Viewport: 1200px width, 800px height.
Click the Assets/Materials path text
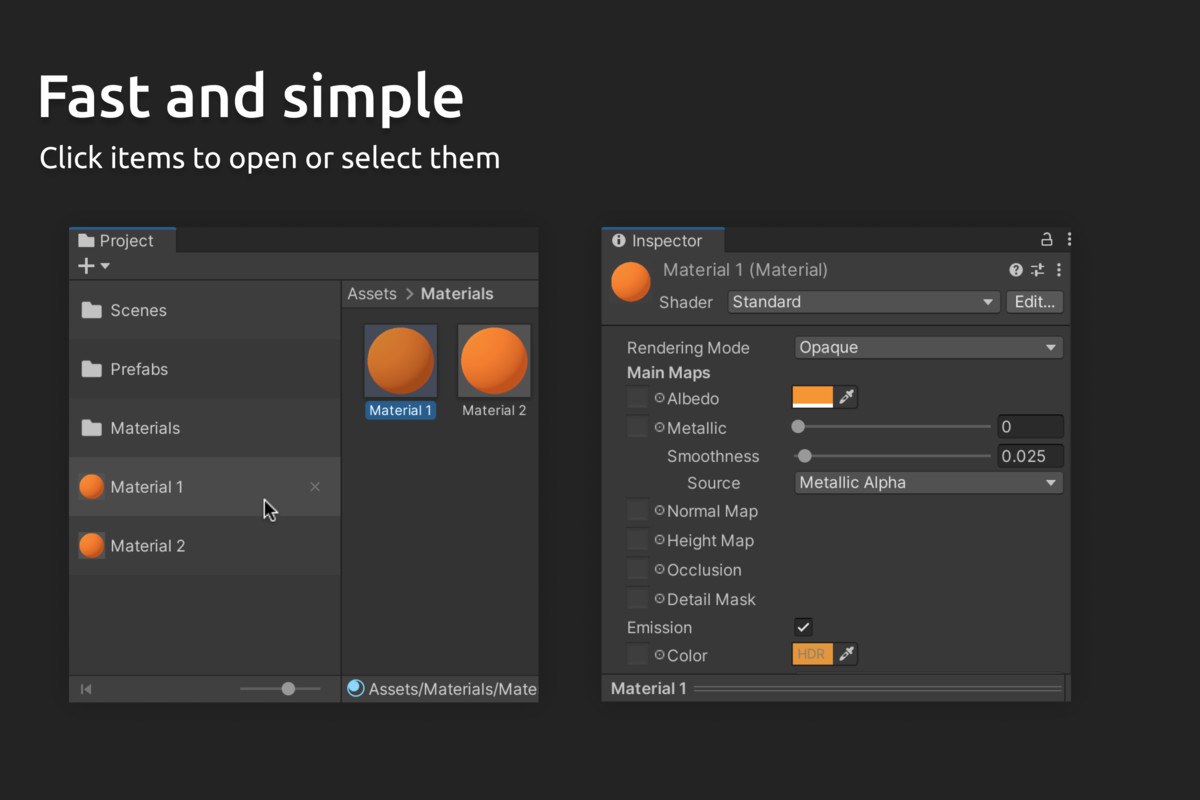[x=453, y=689]
